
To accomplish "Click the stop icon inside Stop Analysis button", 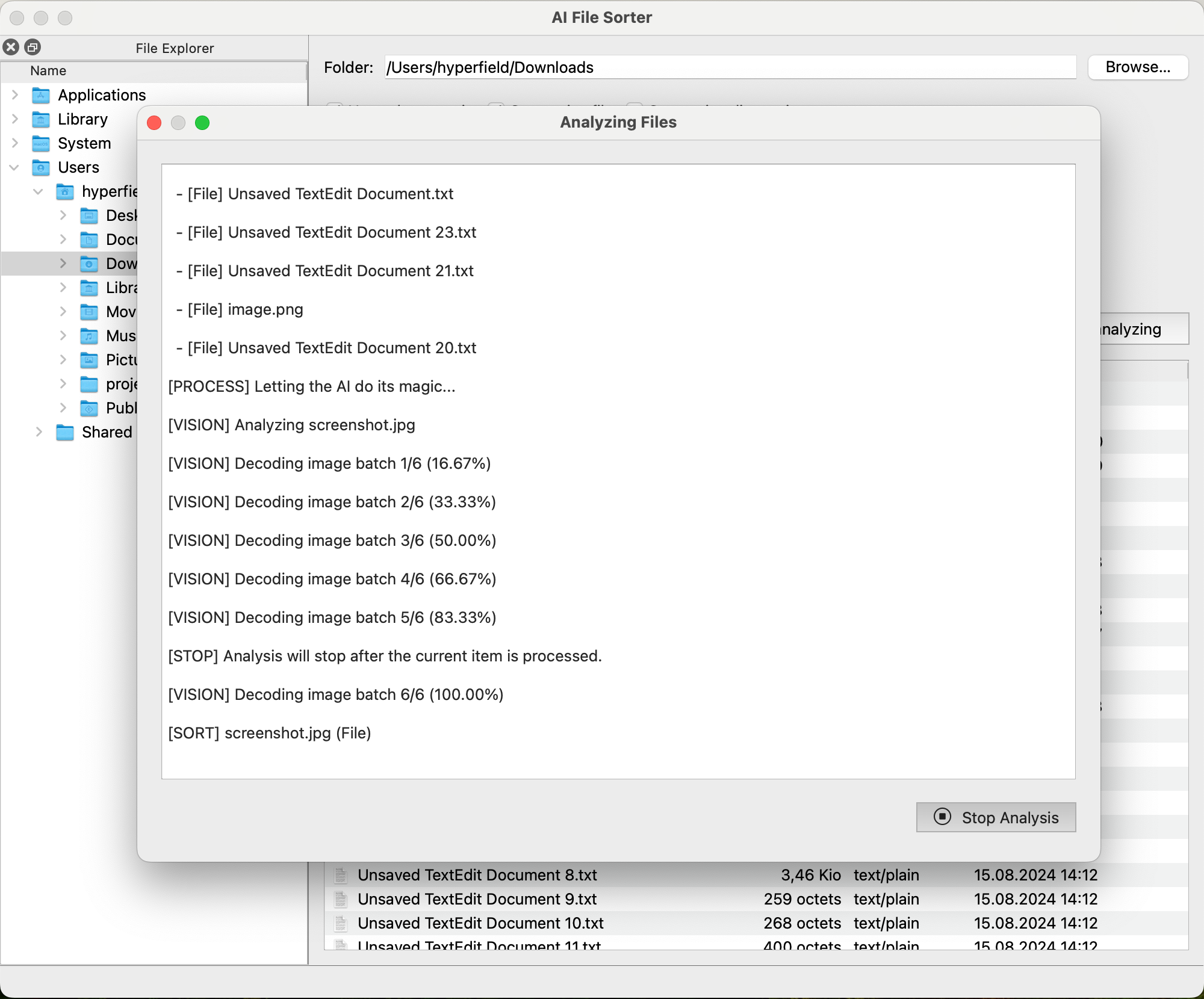I will click(x=943, y=817).
